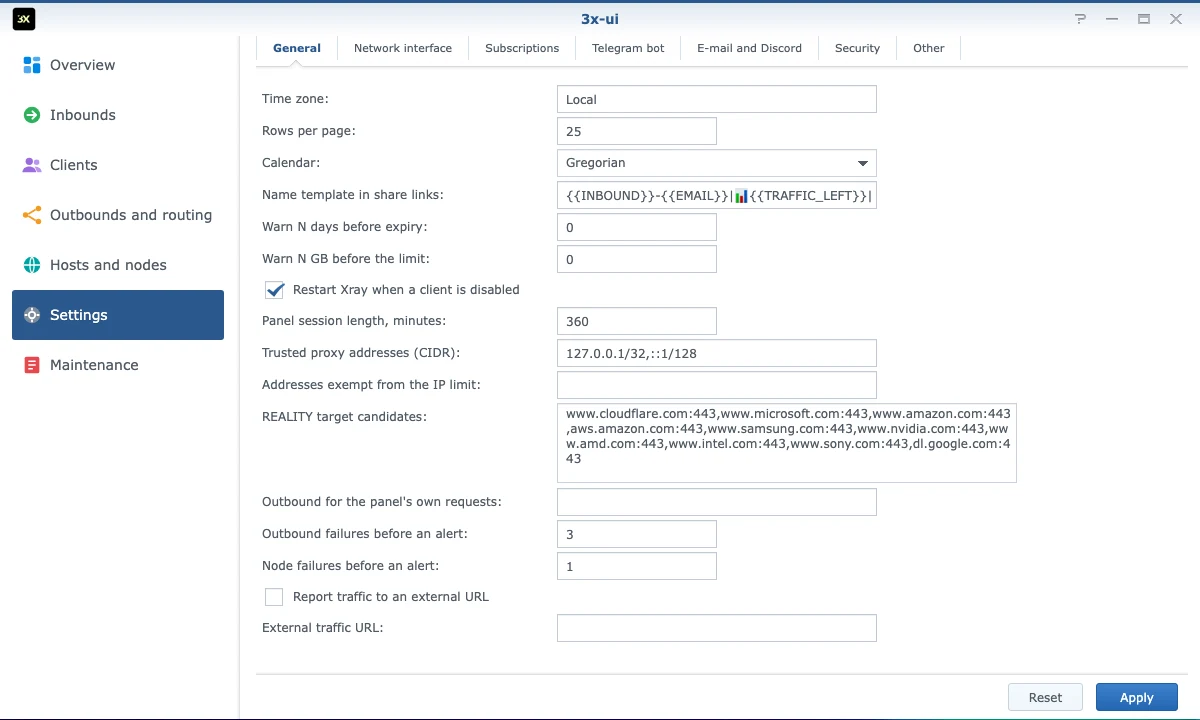
Task: Edit the Outbound failures before an alert field
Action: pos(637,534)
